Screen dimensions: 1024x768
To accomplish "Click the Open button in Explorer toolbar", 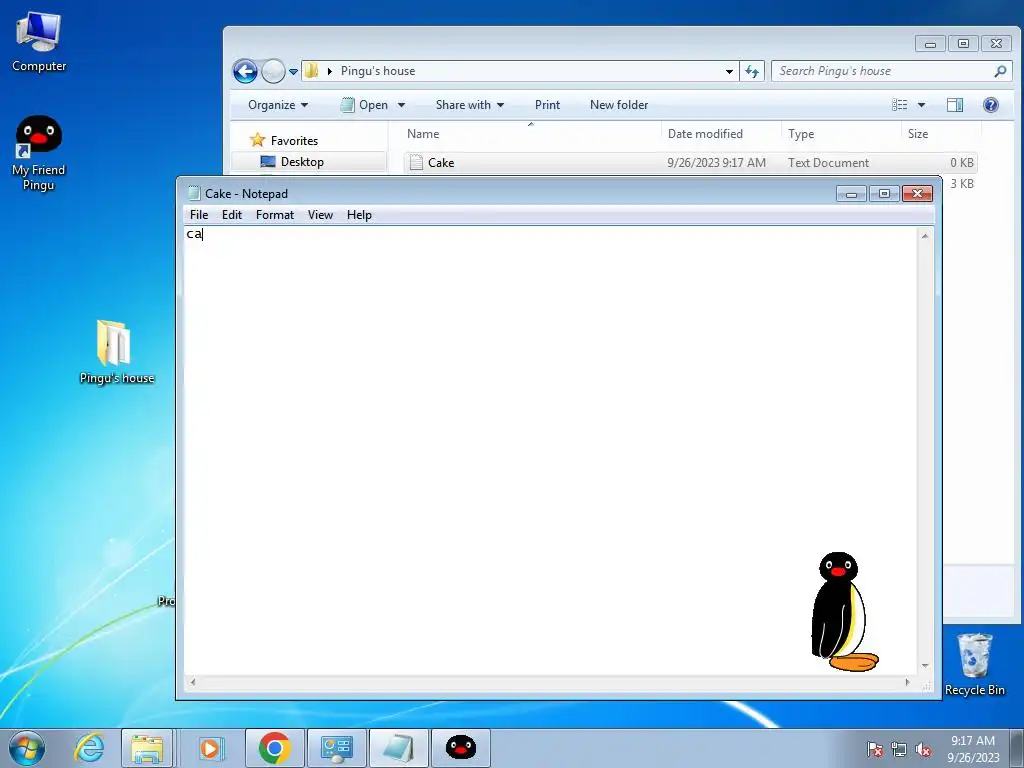I will pyautogui.click(x=365, y=104).
